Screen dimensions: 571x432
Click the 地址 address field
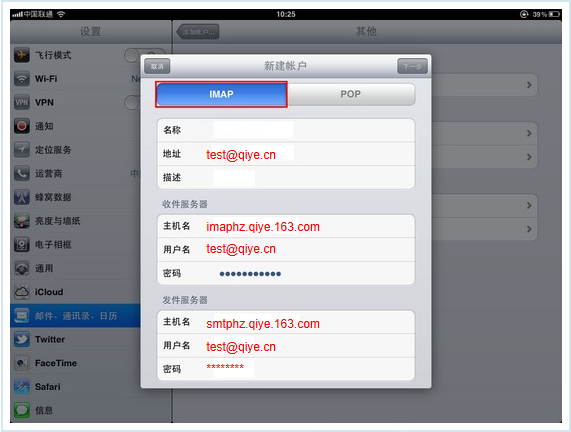coord(286,154)
